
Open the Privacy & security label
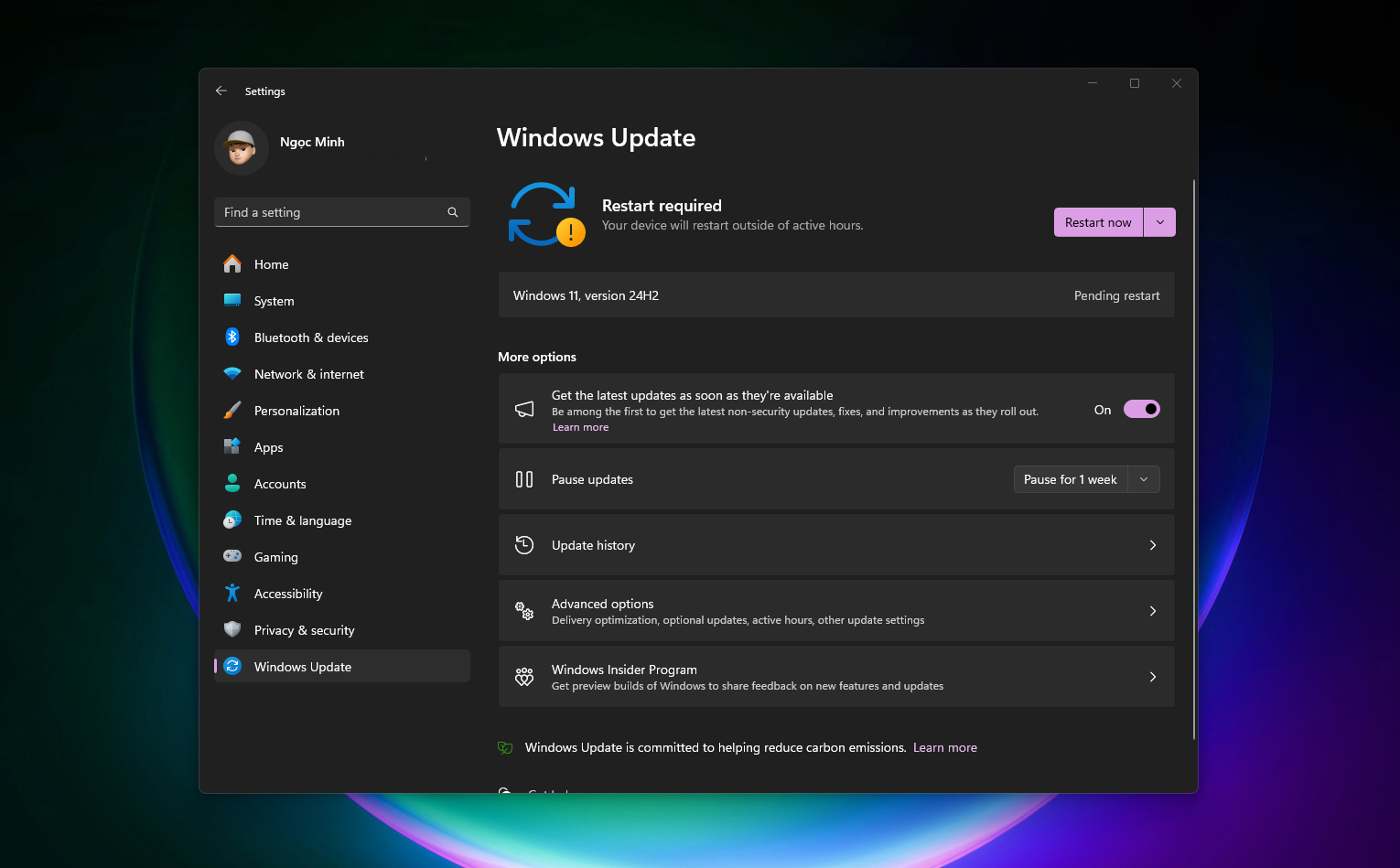304,630
